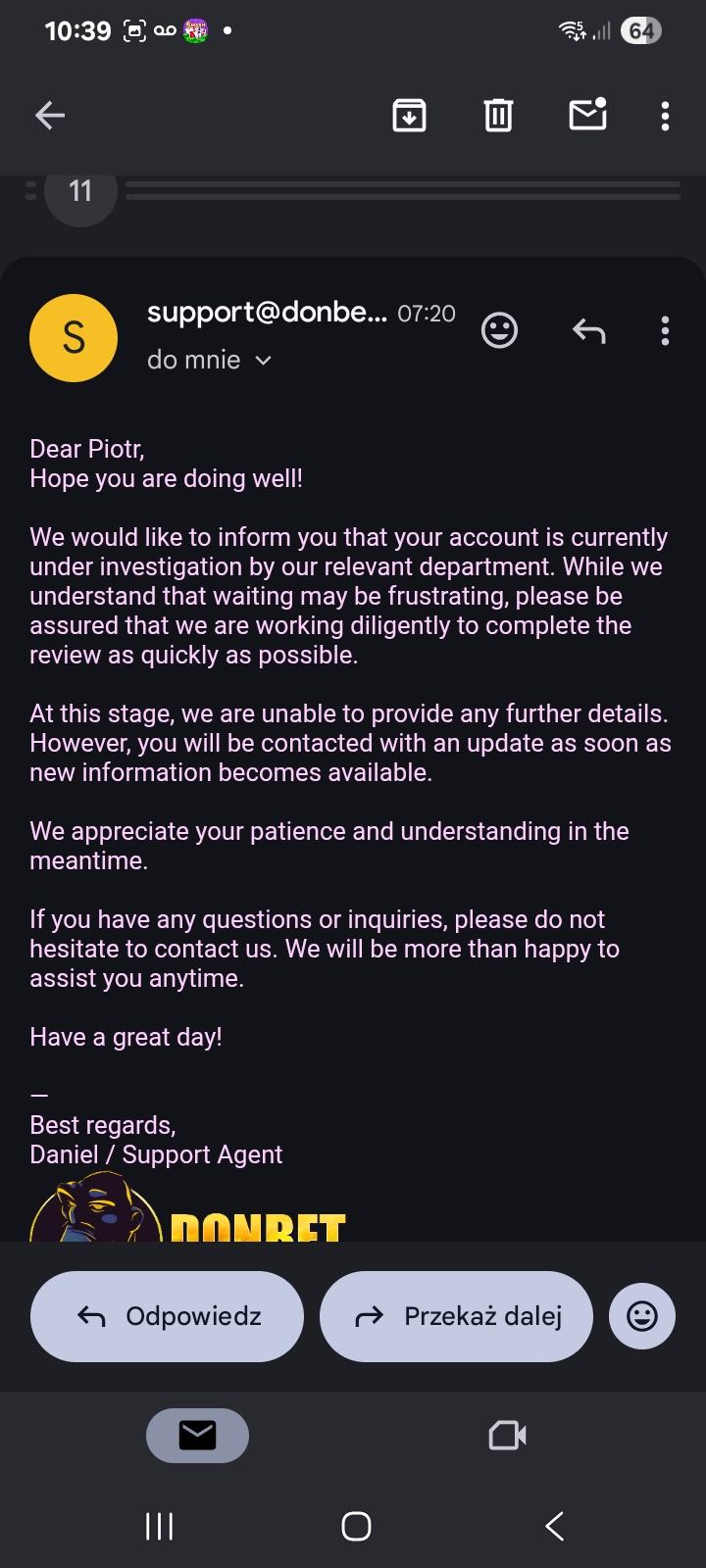Image resolution: width=706 pixels, height=1568 pixels.
Task: Expand the 11 collapsed messages
Action: (80, 191)
